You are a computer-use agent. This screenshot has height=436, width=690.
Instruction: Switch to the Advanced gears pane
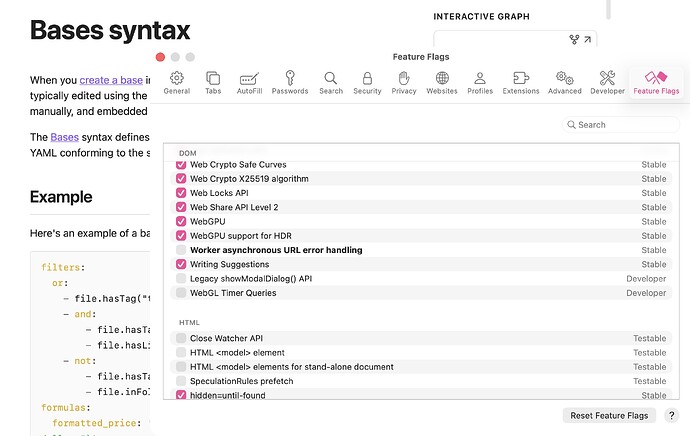[564, 82]
